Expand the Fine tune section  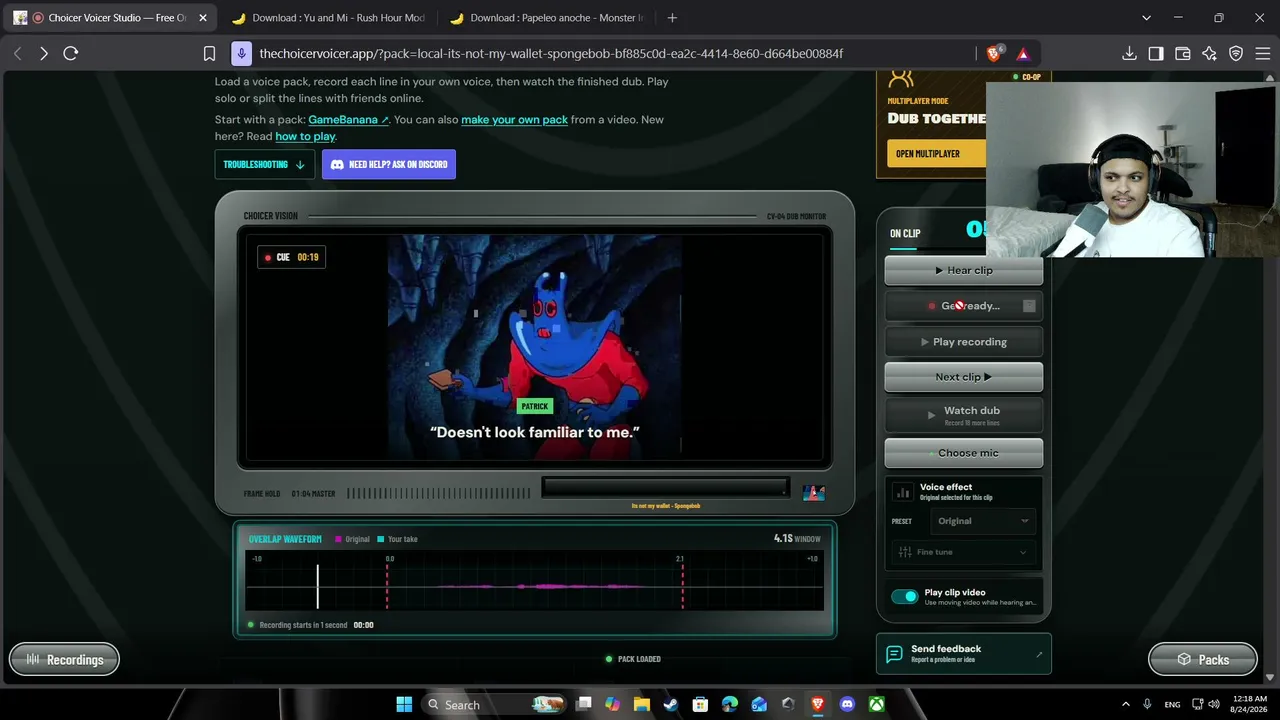[x=964, y=552]
